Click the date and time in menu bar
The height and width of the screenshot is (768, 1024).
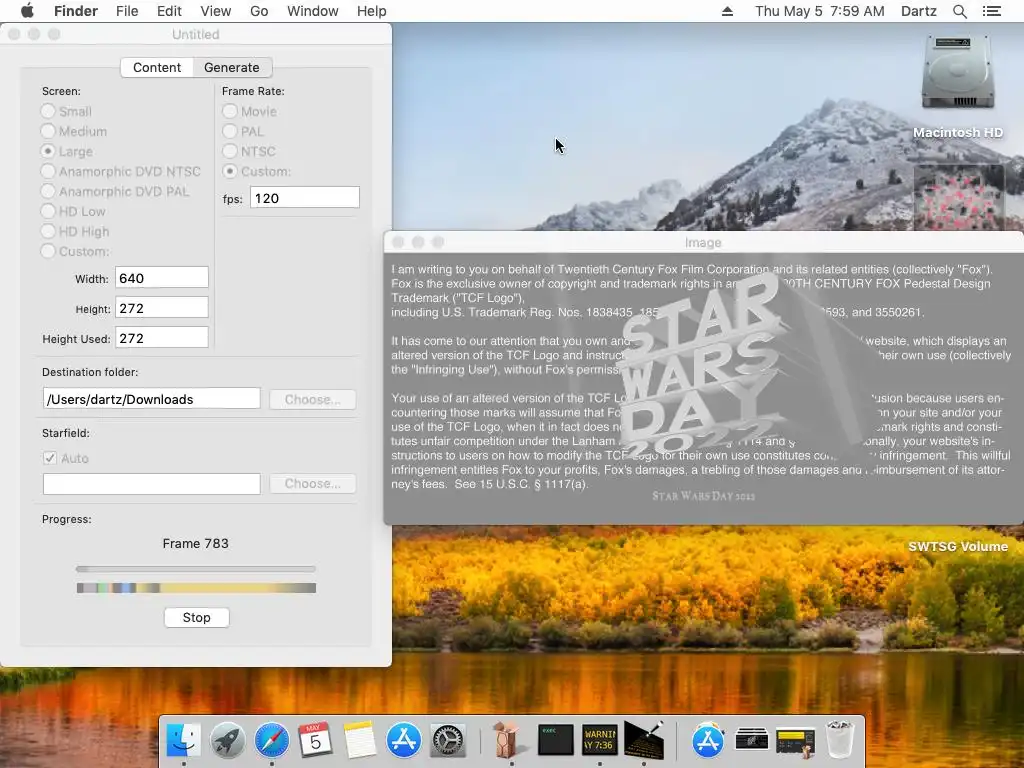[x=820, y=11]
